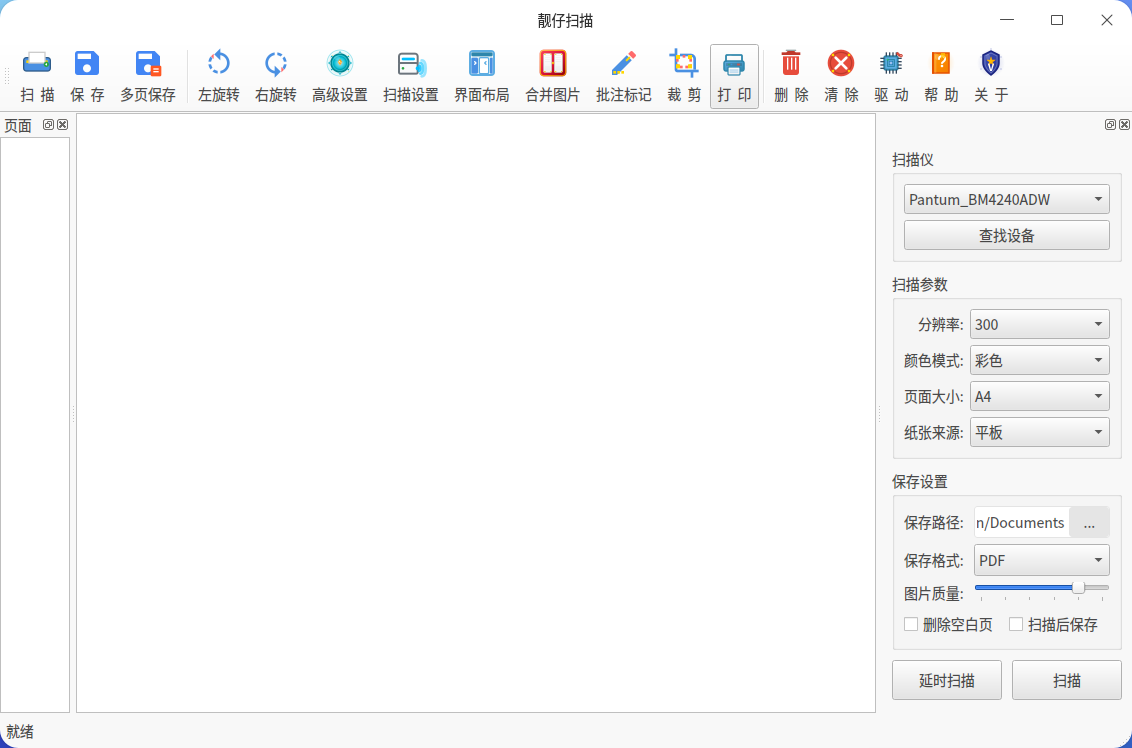Open 高级设置 advanced settings
The image size is (1132, 748).
pyautogui.click(x=339, y=76)
